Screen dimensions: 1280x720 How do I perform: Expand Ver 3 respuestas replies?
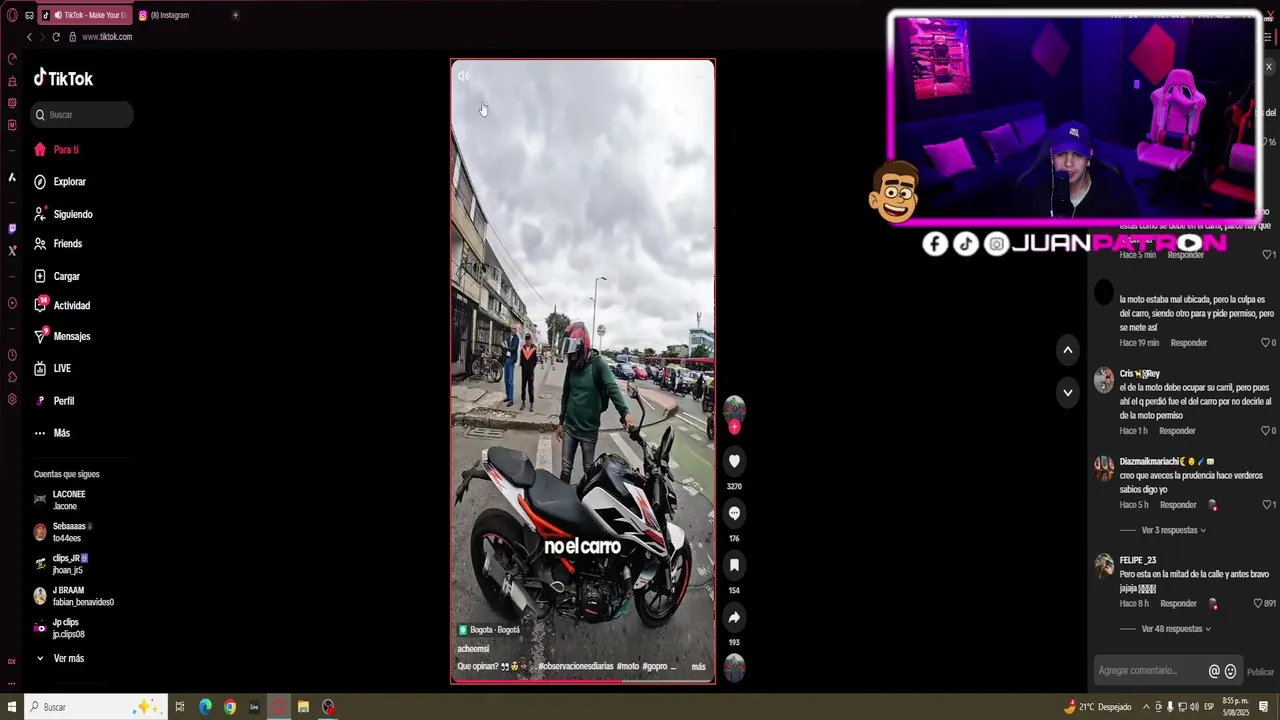click(x=1173, y=531)
